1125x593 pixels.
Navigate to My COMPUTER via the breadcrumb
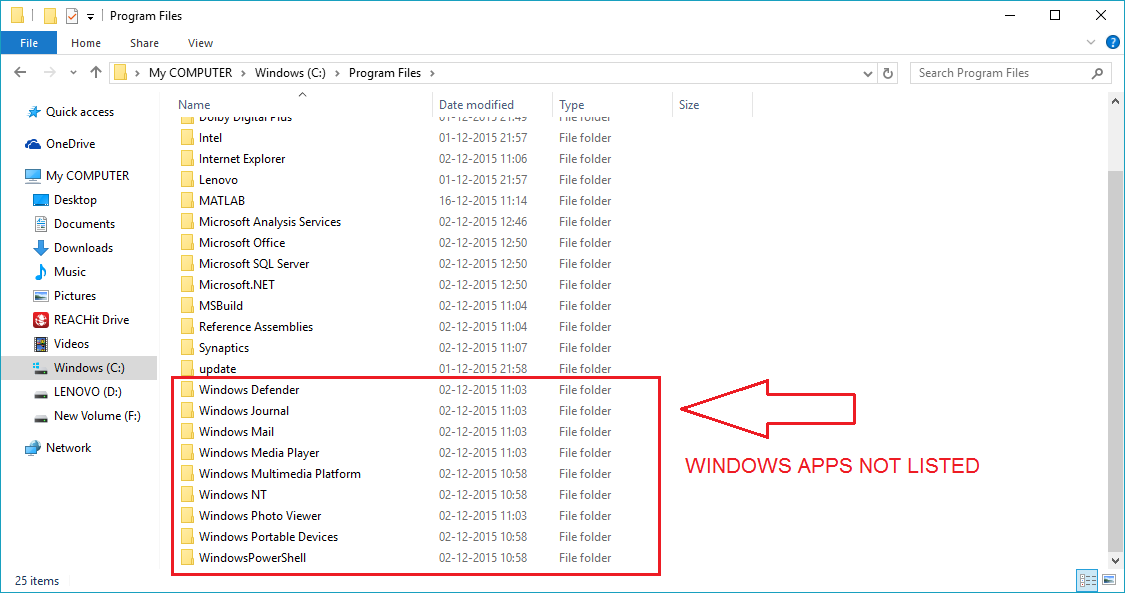point(190,72)
